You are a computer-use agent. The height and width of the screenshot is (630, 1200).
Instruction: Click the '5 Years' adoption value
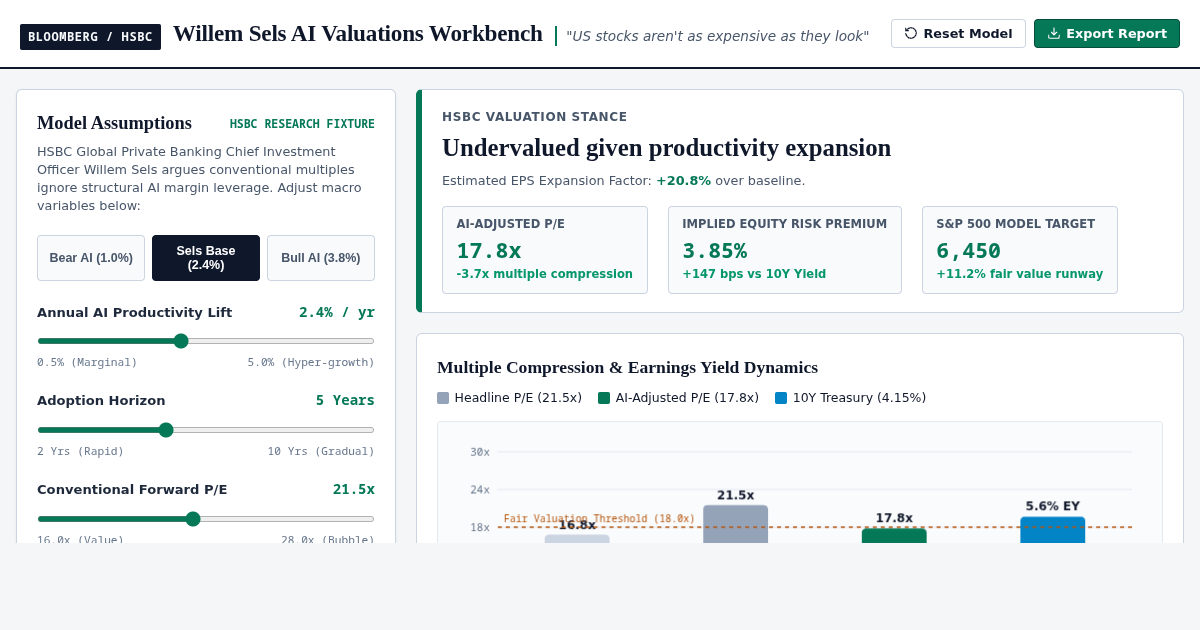coord(345,400)
